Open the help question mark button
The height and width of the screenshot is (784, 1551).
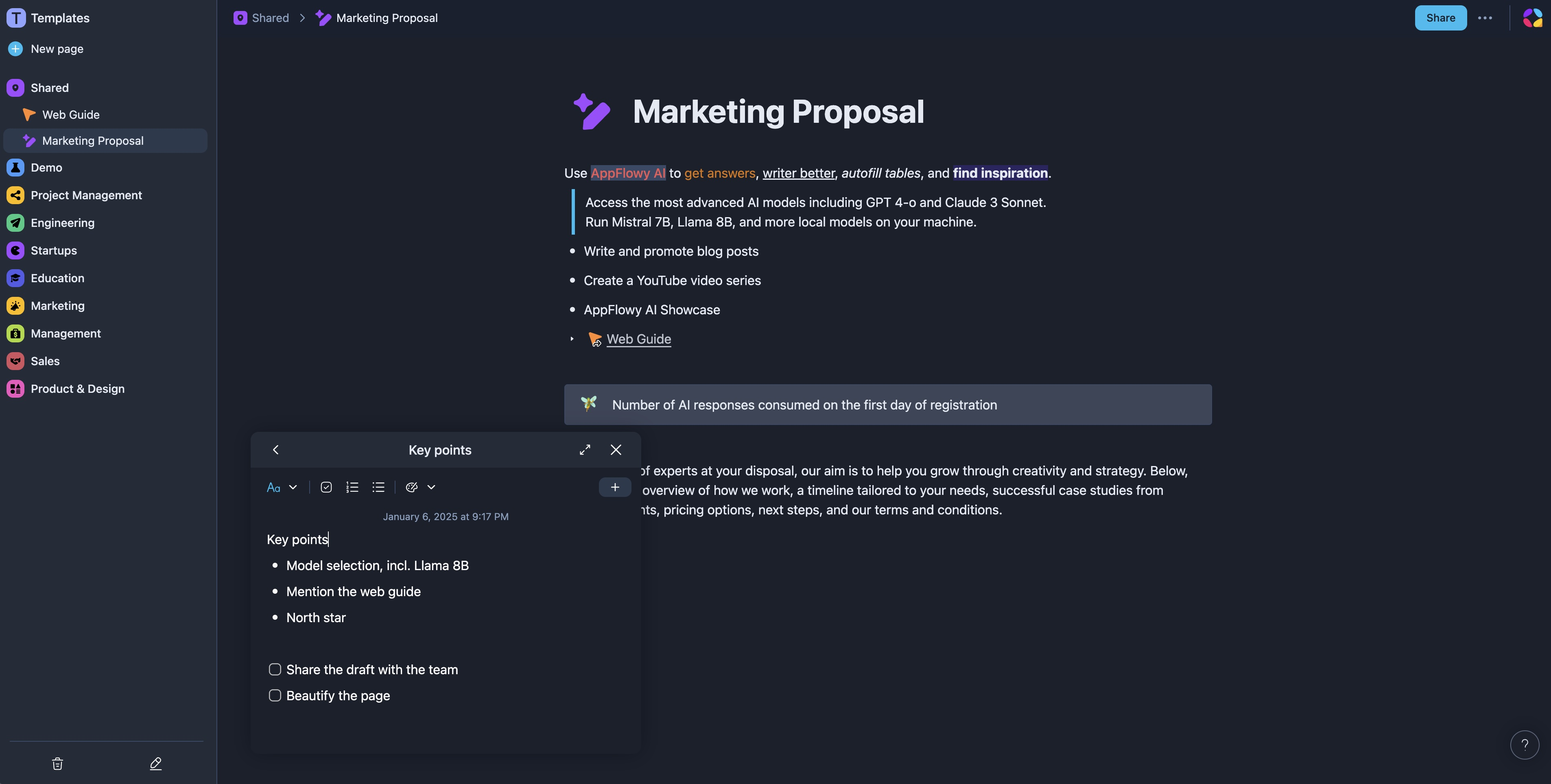(1525, 745)
